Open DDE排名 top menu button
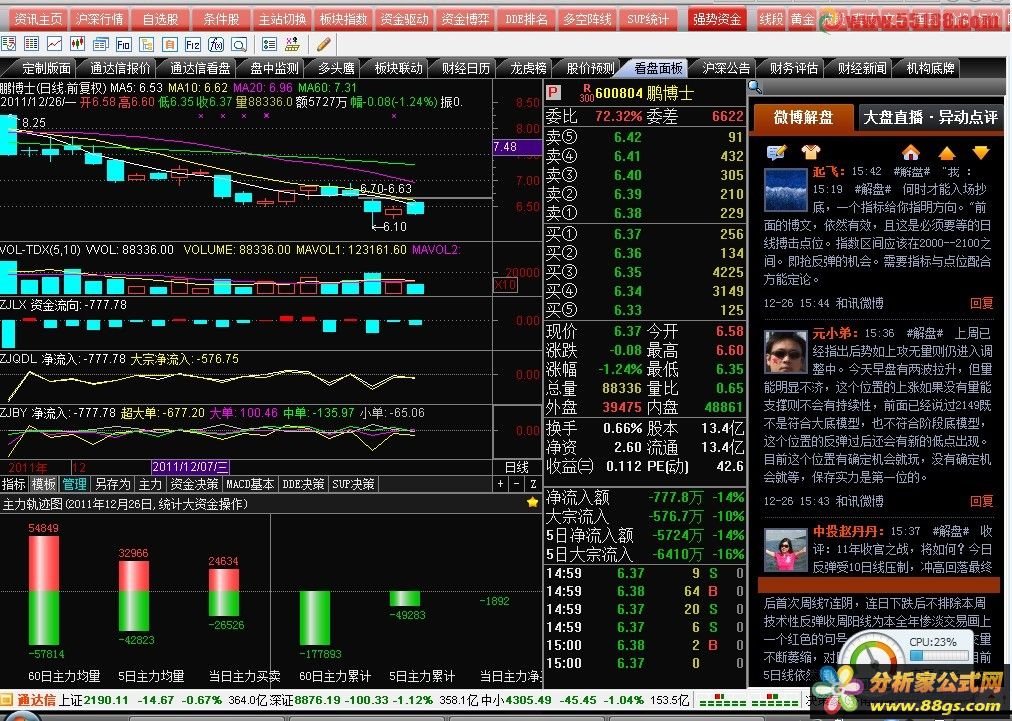The image size is (1012, 721). (526, 19)
